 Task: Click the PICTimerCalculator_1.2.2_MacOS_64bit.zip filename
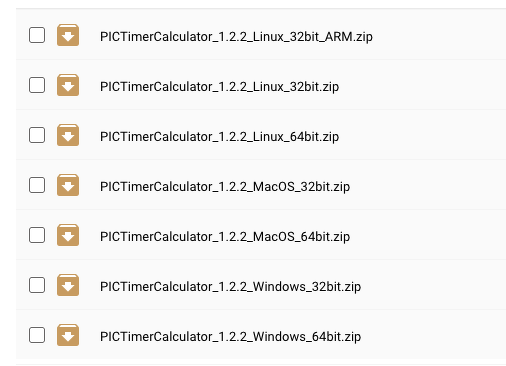(x=225, y=237)
